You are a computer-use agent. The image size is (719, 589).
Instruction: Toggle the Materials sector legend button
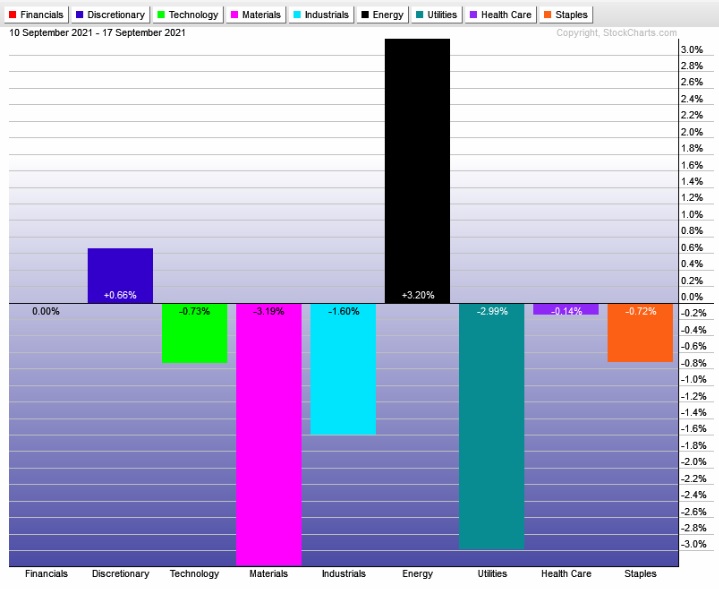coord(256,15)
